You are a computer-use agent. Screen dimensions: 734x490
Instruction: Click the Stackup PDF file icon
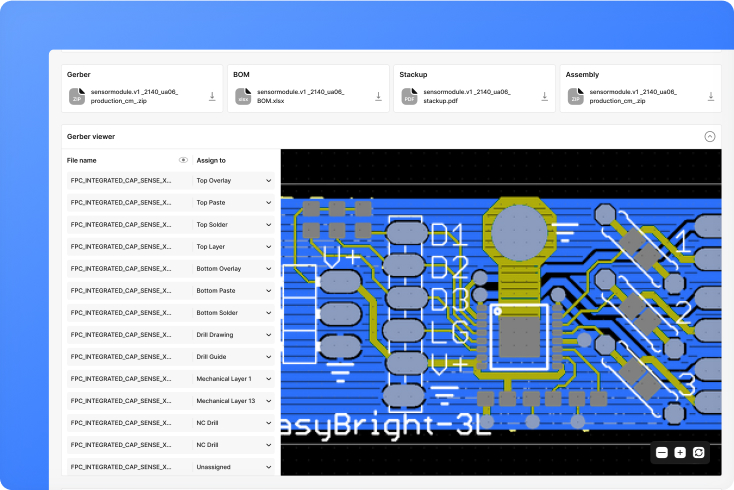click(x=409, y=96)
